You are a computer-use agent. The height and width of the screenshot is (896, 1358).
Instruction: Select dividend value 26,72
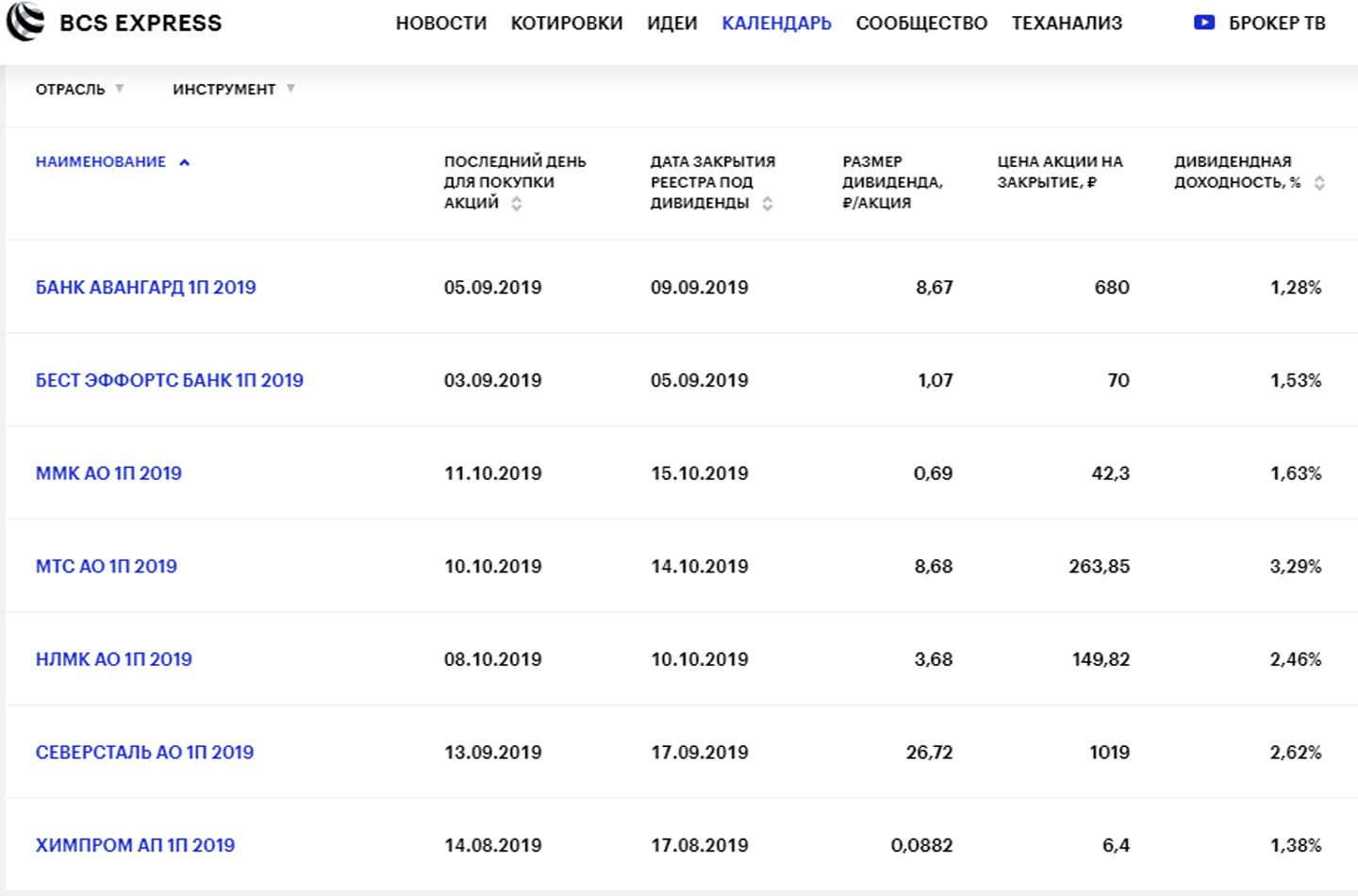point(930,753)
